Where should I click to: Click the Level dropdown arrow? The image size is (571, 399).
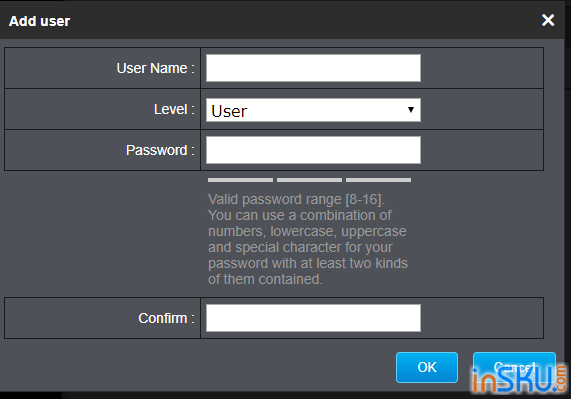point(411,110)
